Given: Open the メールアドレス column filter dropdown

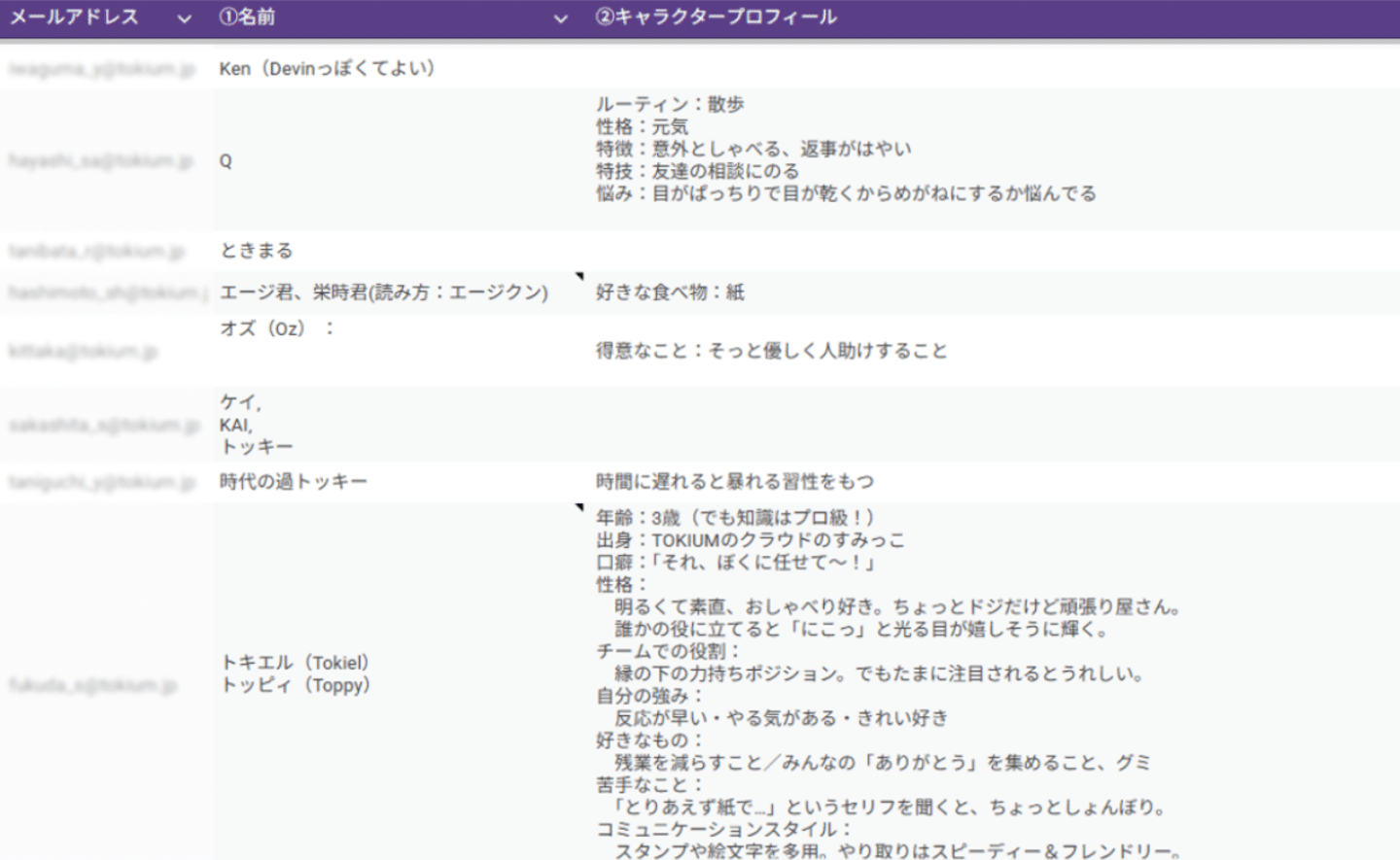Looking at the screenshot, I should pos(184,18).
